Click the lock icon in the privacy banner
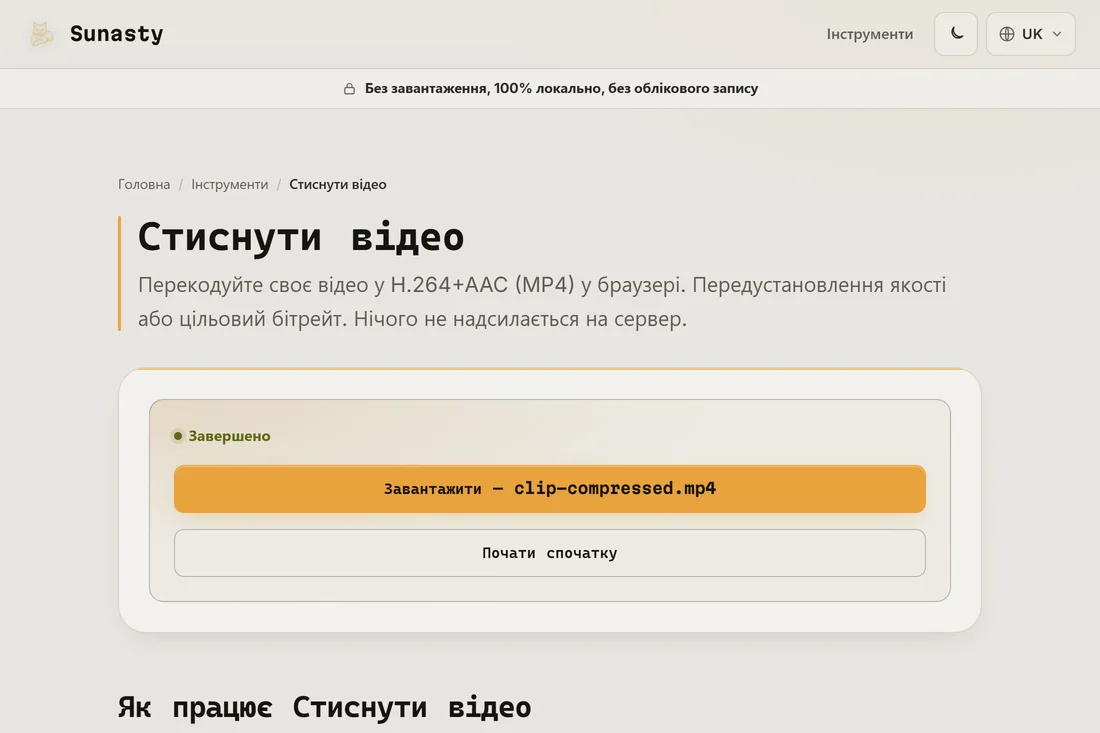Image resolution: width=1100 pixels, height=733 pixels. pos(349,88)
